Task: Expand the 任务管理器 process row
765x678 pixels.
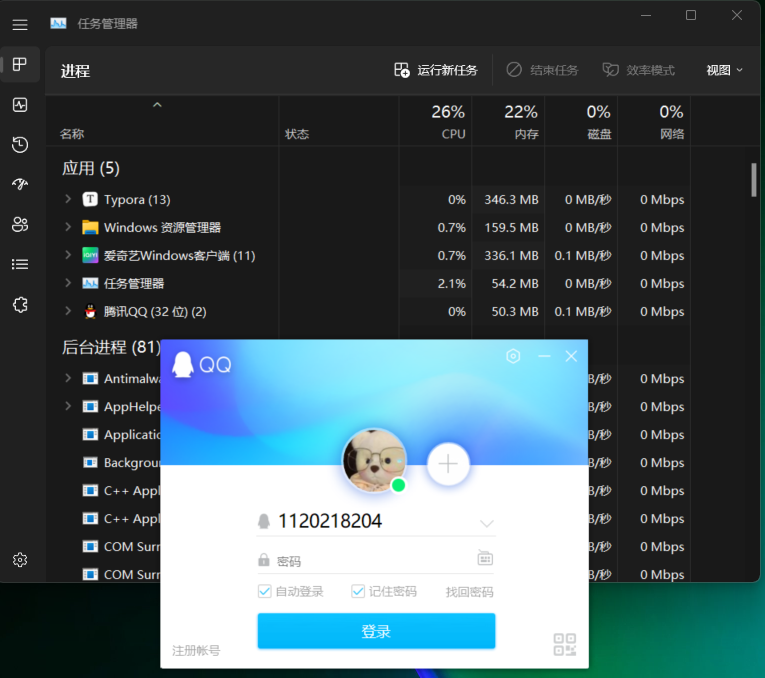Action: (68, 283)
